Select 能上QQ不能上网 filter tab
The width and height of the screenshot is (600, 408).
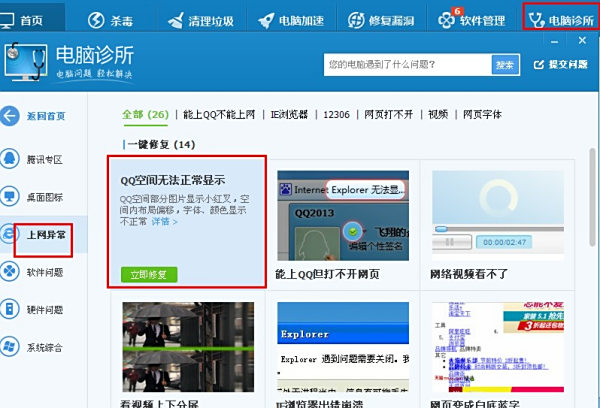tap(219, 114)
